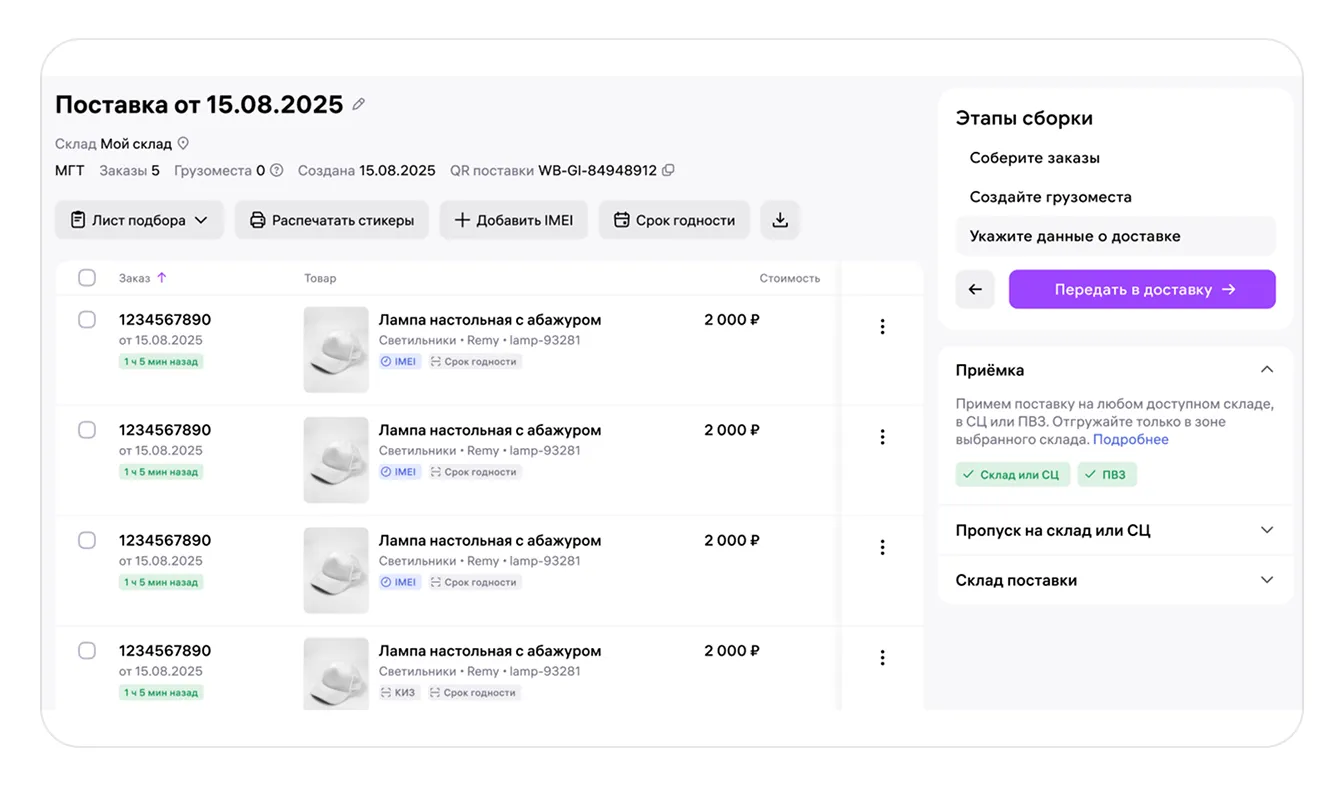Select the Укажите данные о доставке stage
The image size is (1344, 786).
(1115, 236)
